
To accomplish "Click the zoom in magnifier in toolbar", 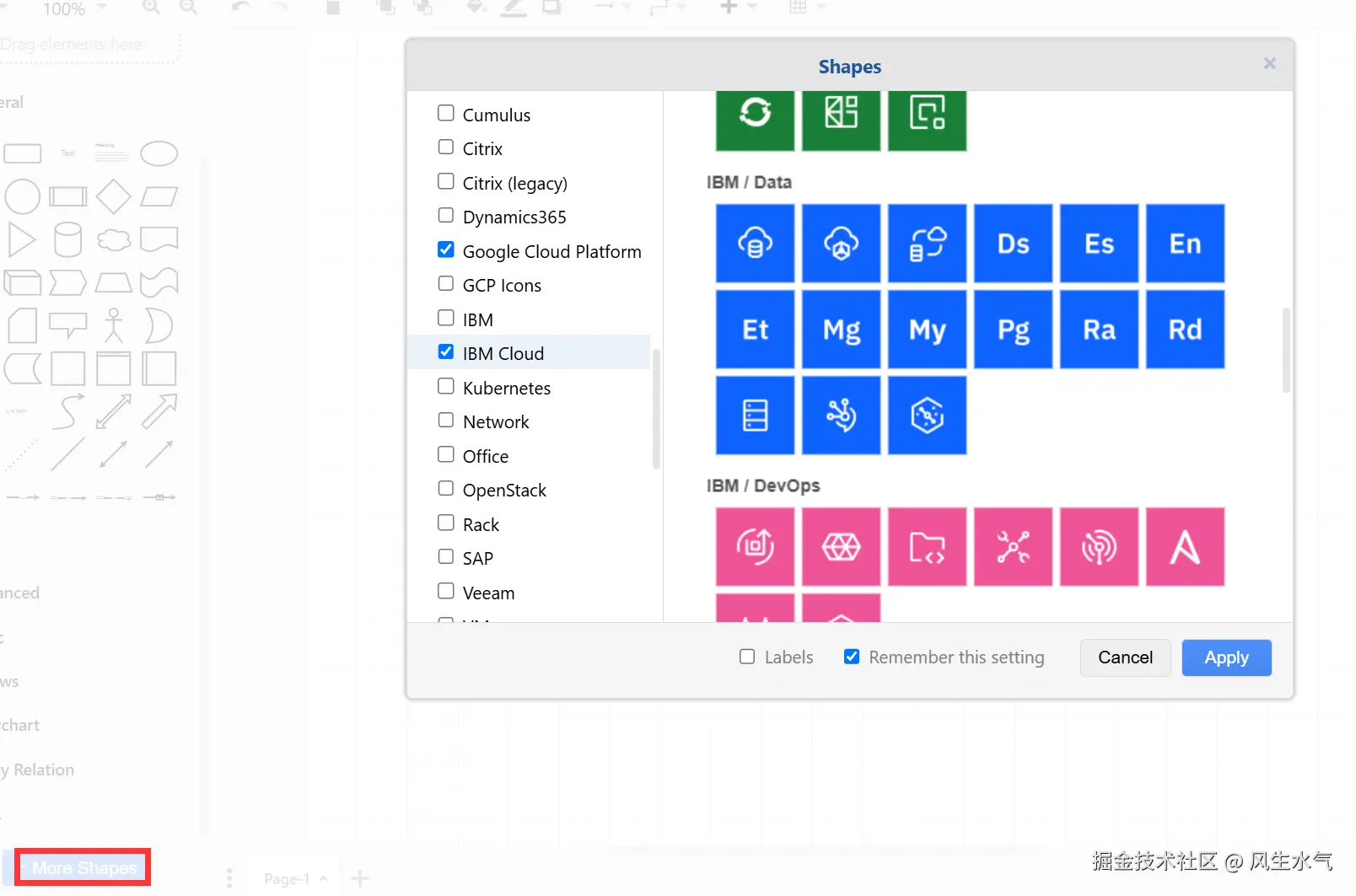I will click(x=151, y=8).
